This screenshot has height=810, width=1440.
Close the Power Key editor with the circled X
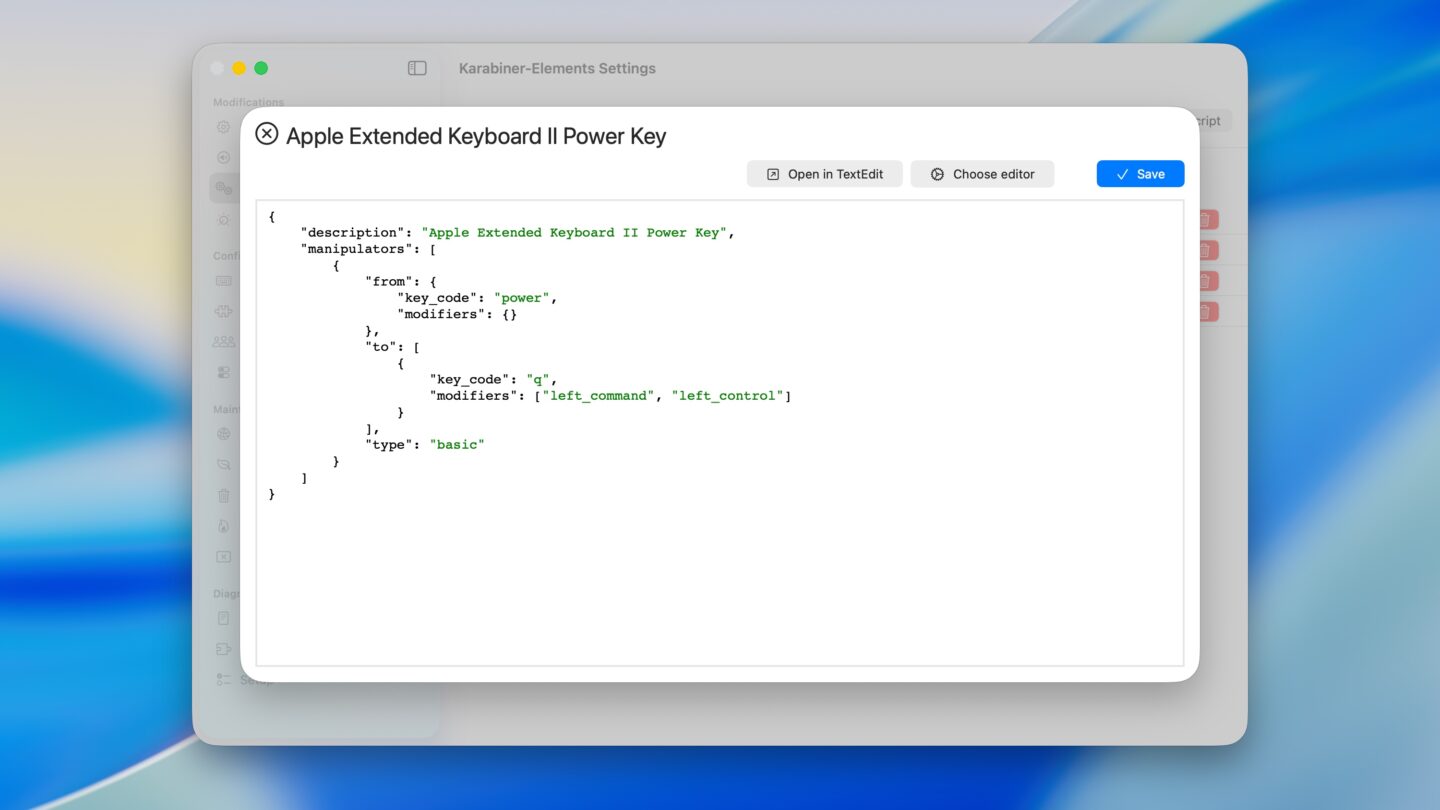coord(266,134)
